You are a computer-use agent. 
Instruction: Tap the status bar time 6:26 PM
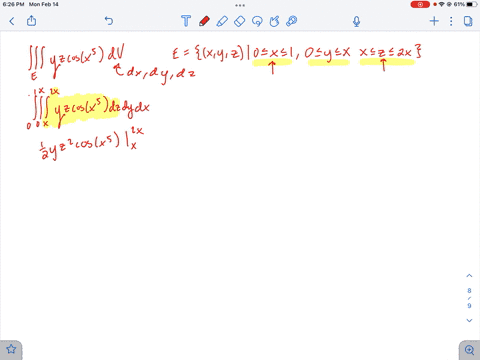(x=13, y=4)
